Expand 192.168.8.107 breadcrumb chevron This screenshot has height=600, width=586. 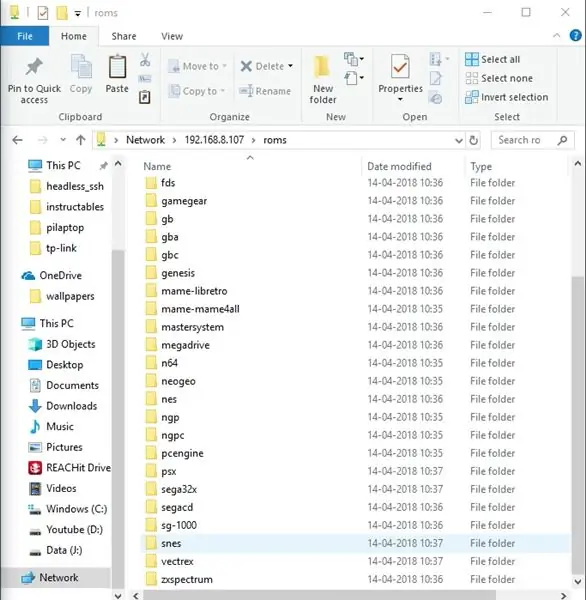[253, 140]
